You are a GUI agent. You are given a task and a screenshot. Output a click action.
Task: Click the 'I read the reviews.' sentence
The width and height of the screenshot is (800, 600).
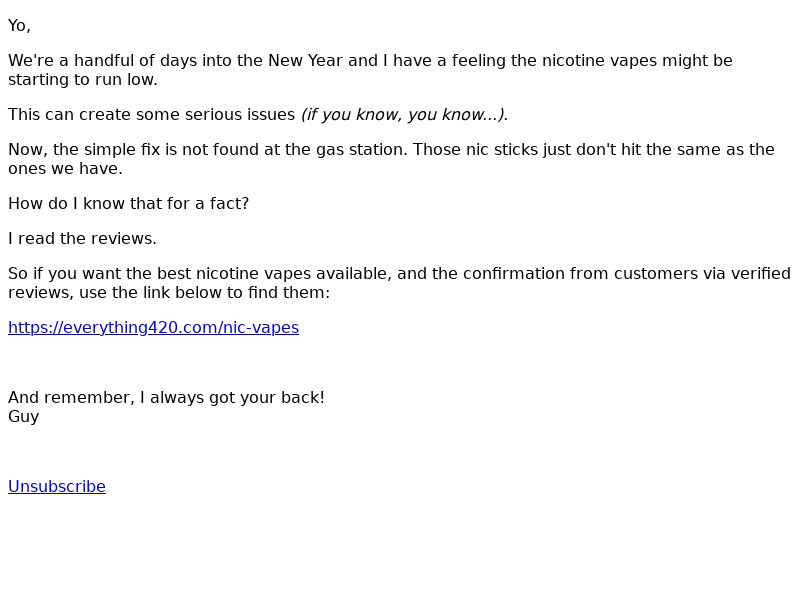point(82,239)
